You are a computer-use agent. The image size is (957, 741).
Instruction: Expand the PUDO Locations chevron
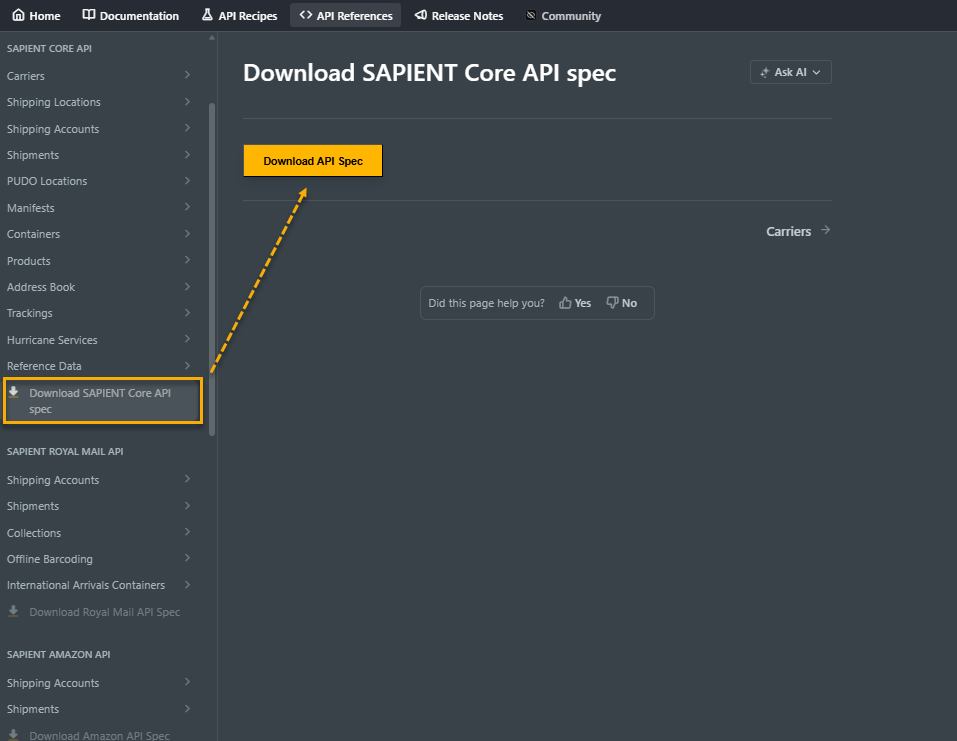pyautogui.click(x=187, y=181)
